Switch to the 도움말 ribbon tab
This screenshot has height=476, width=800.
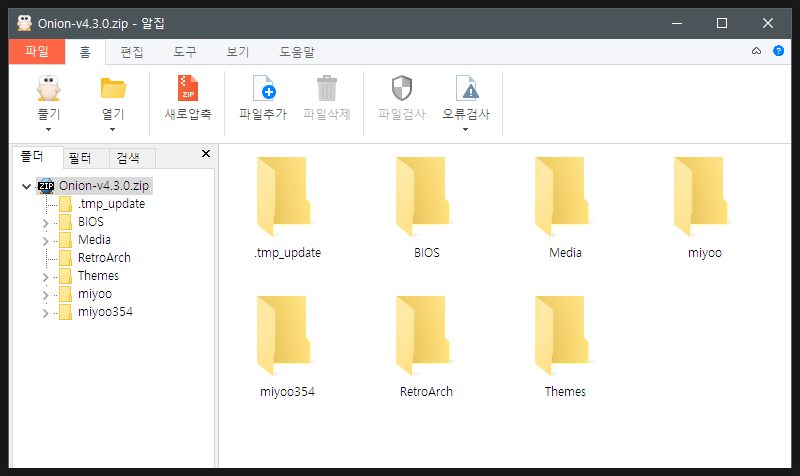(296, 52)
